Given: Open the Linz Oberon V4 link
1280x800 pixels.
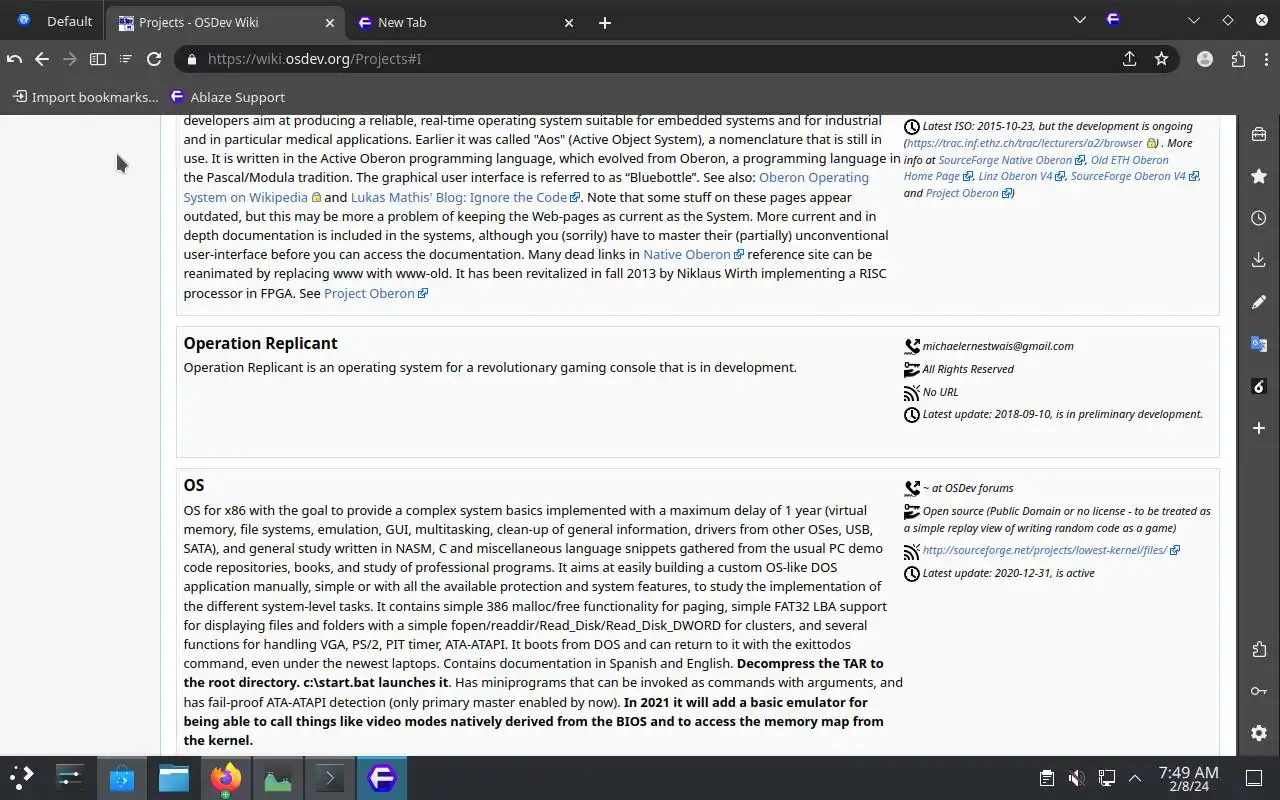Looking at the screenshot, I should [x=1015, y=176].
